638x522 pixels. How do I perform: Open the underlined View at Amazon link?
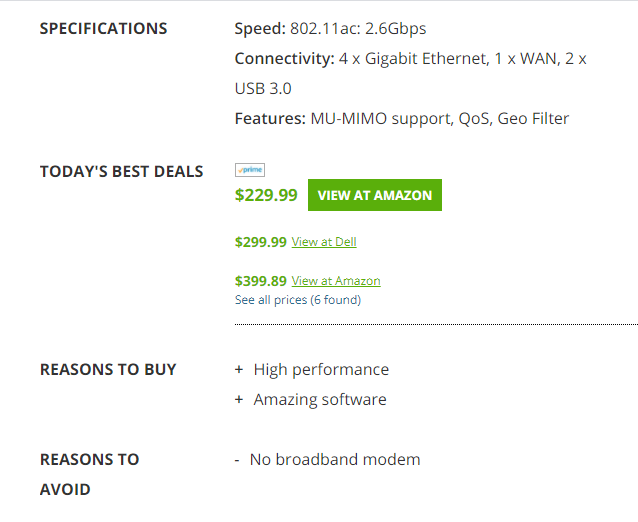click(336, 281)
